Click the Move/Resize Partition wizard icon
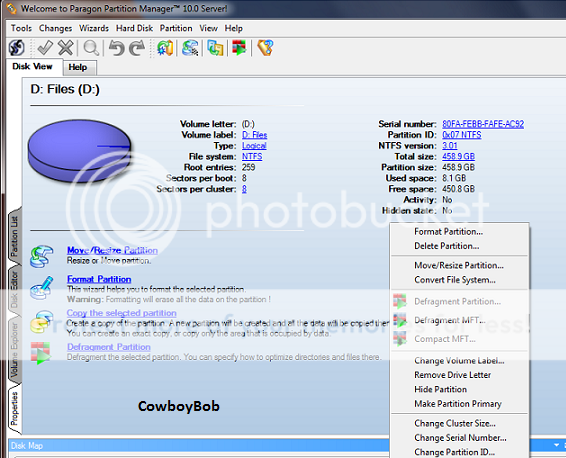 point(42,256)
